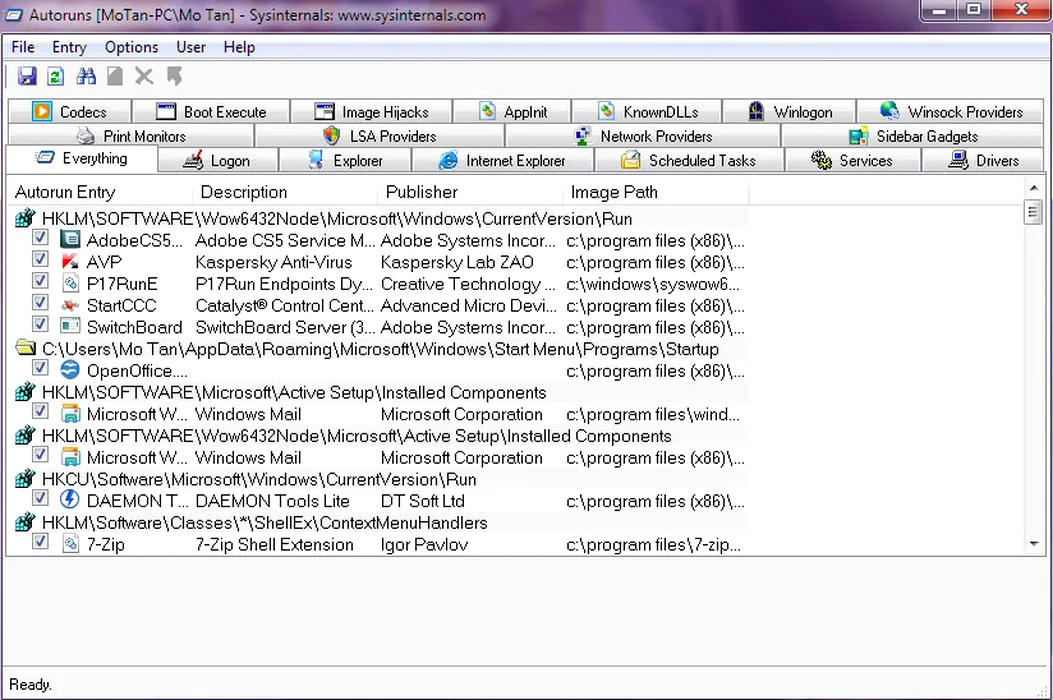Click the AdobeCS5 entry icon
This screenshot has height=700, width=1053.
pyautogui.click(x=70, y=239)
